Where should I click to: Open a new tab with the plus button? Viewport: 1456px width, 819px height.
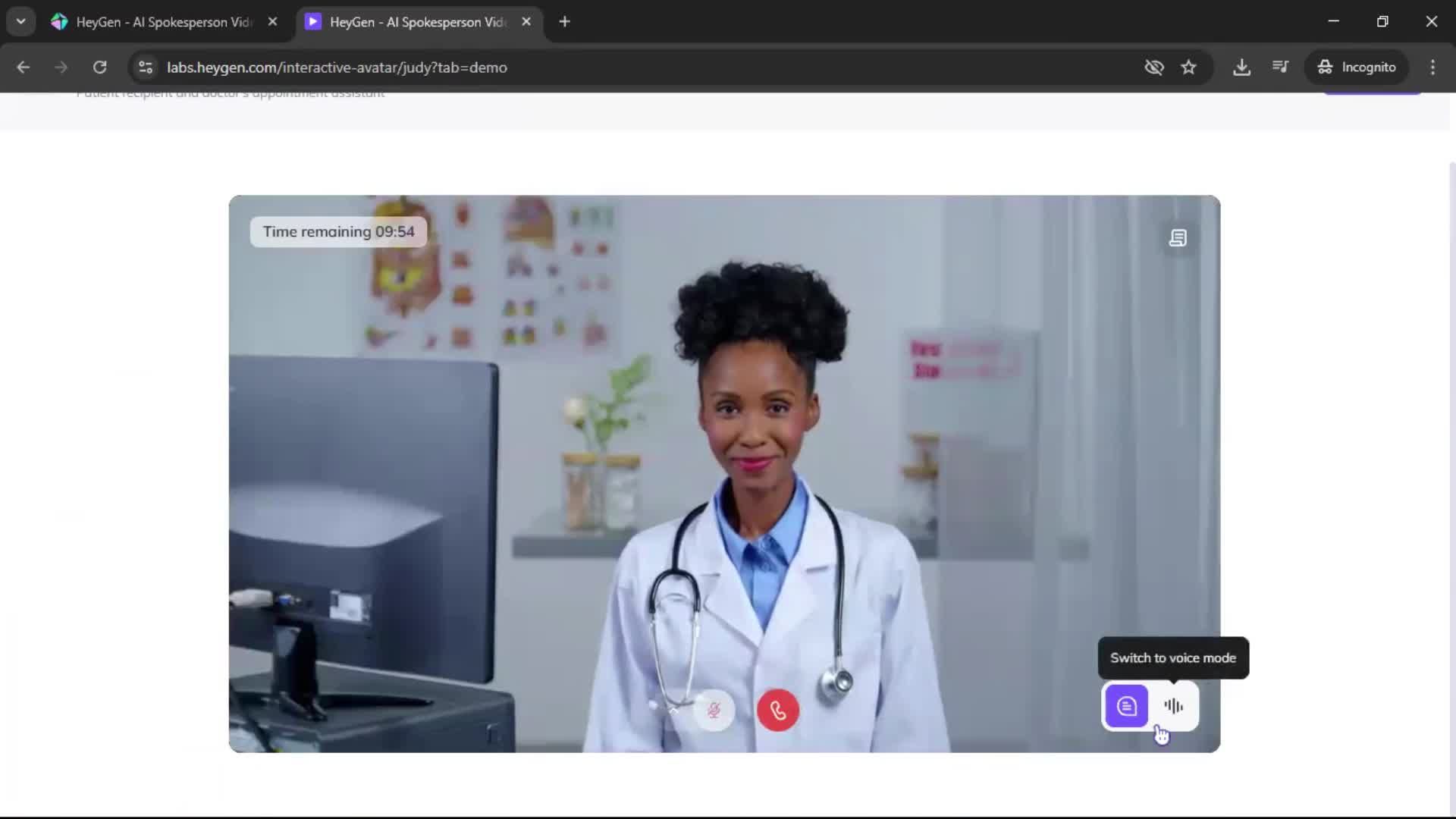(564, 22)
